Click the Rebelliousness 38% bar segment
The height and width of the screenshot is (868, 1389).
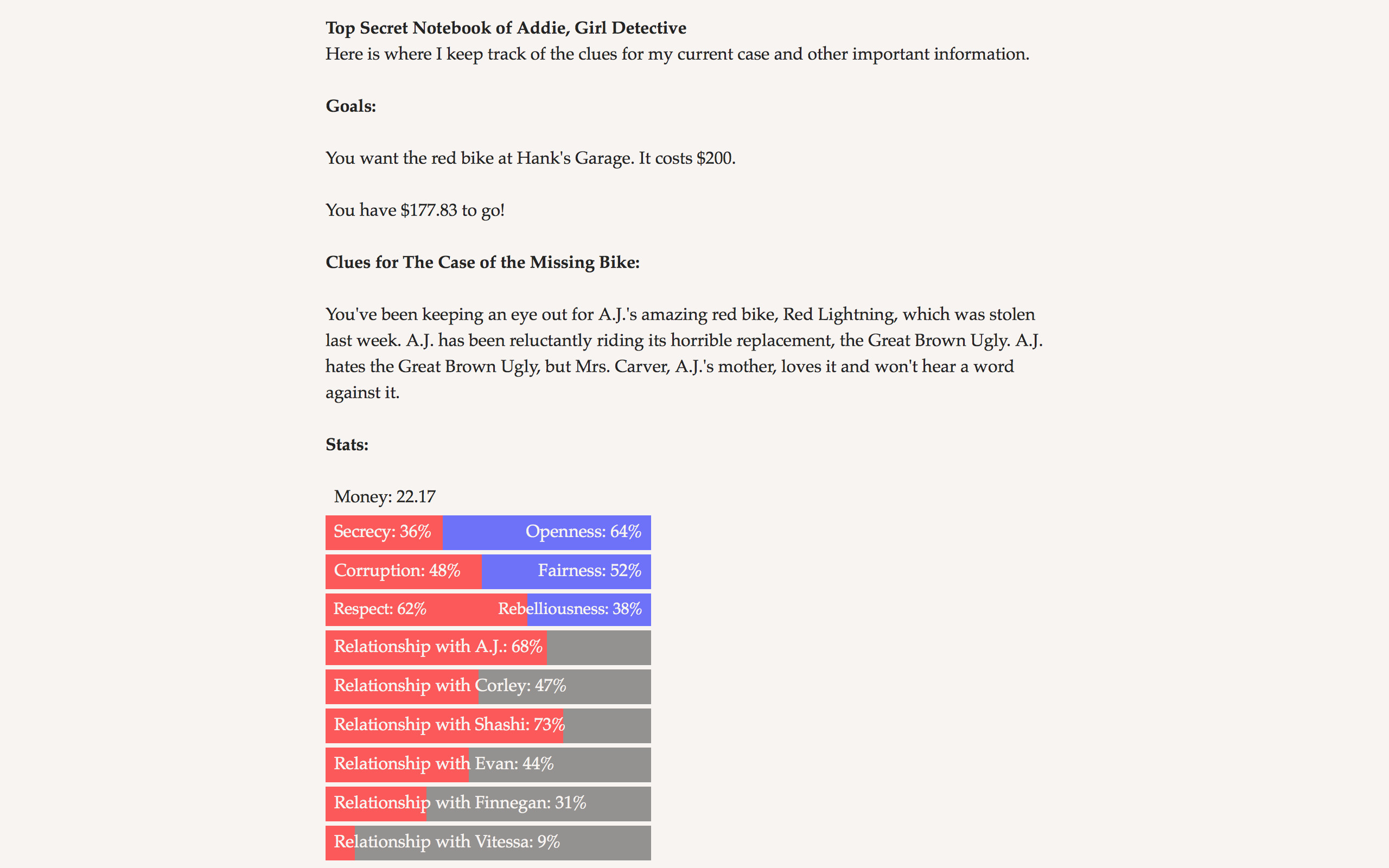pyautogui.click(x=589, y=609)
